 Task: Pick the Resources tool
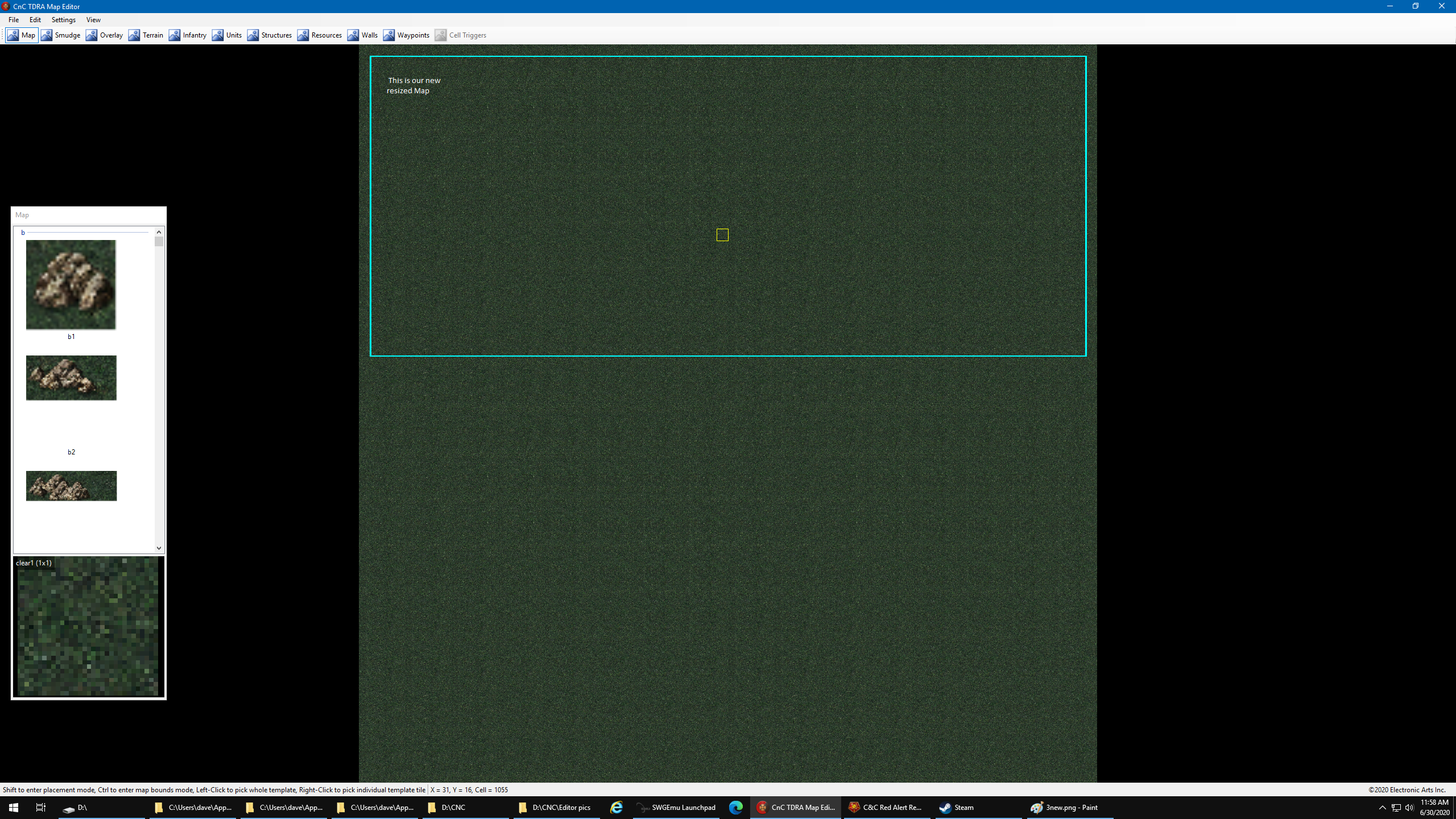pyautogui.click(x=320, y=35)
